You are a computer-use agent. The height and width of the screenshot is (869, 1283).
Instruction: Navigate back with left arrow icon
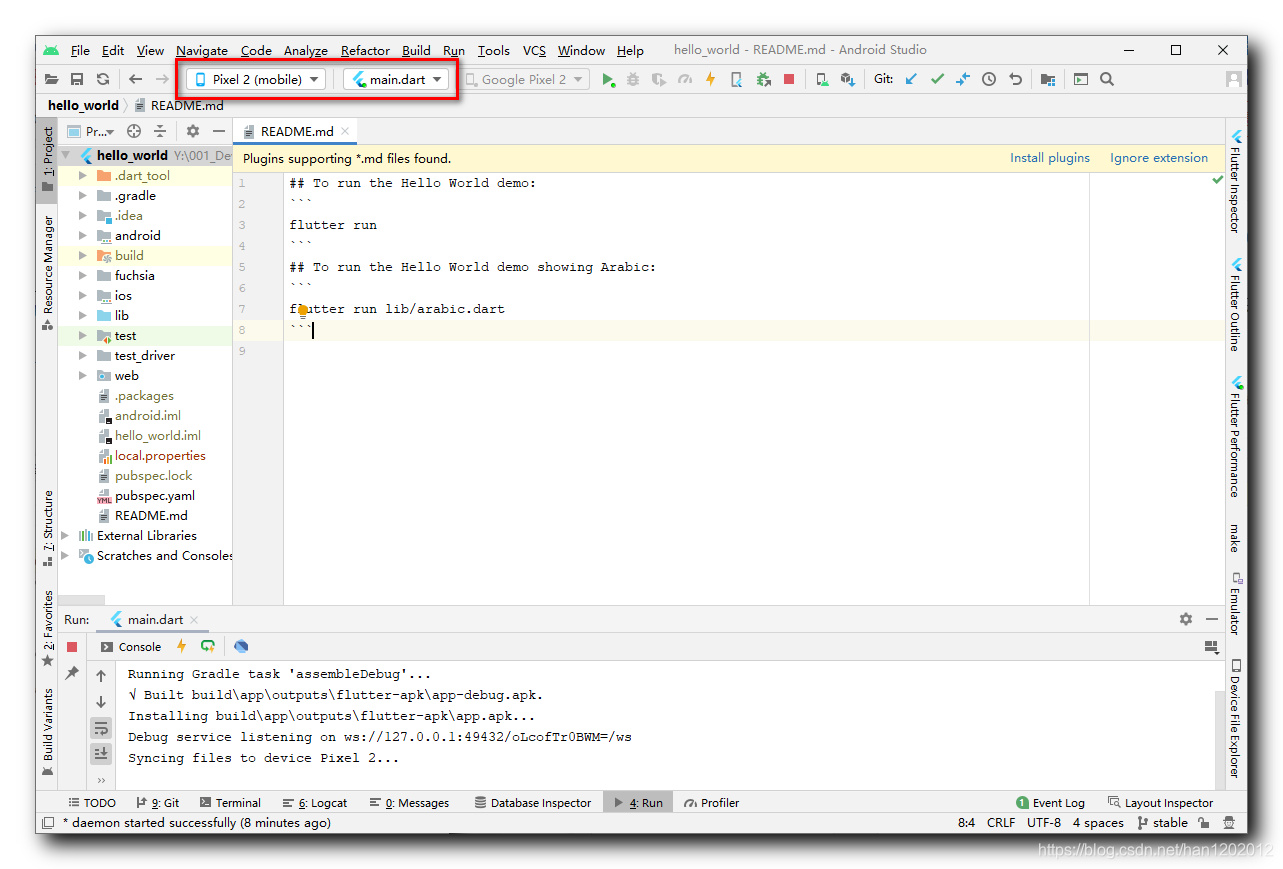tap(135, 79)
